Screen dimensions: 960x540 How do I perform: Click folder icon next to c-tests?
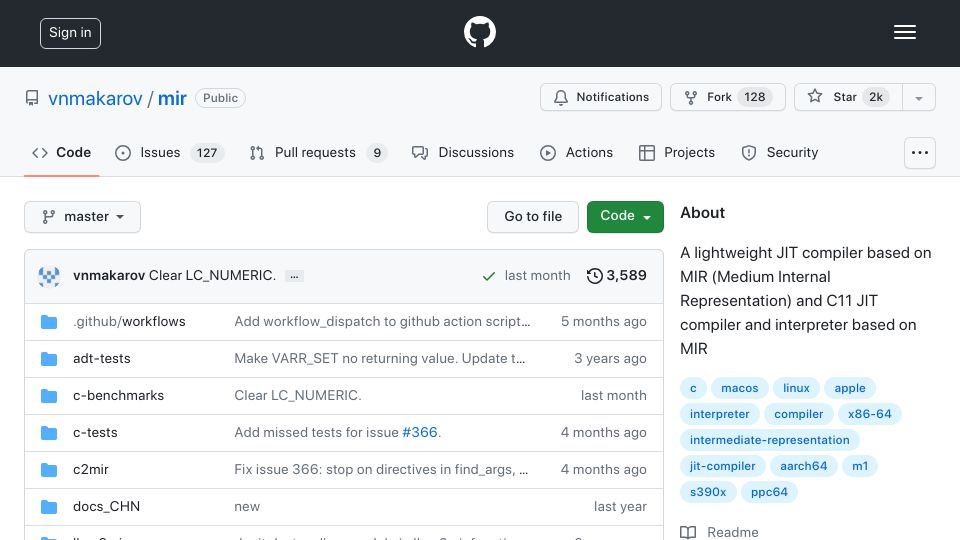[49, 433]
